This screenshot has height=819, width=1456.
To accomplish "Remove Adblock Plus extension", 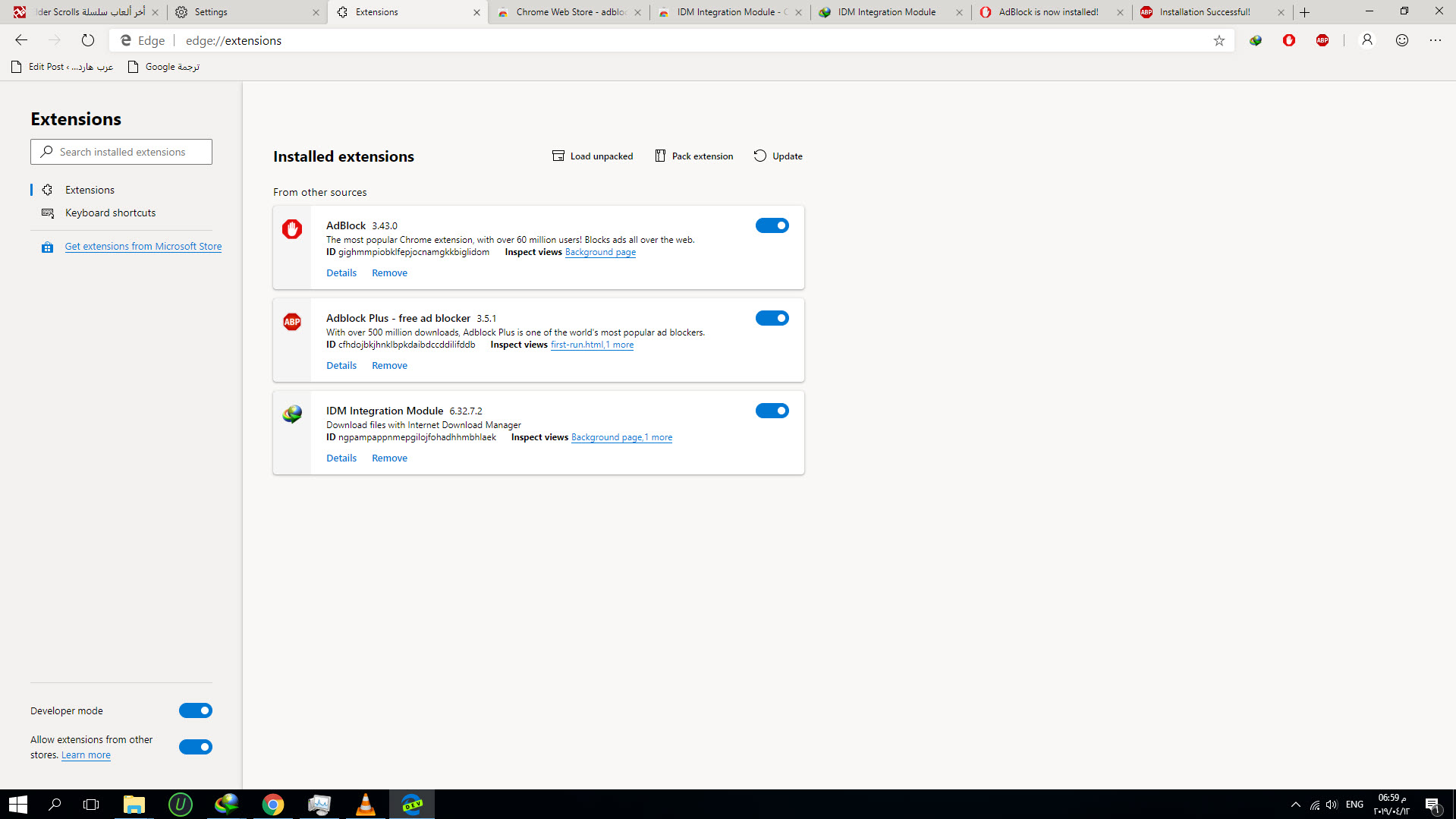I will 389,365.
